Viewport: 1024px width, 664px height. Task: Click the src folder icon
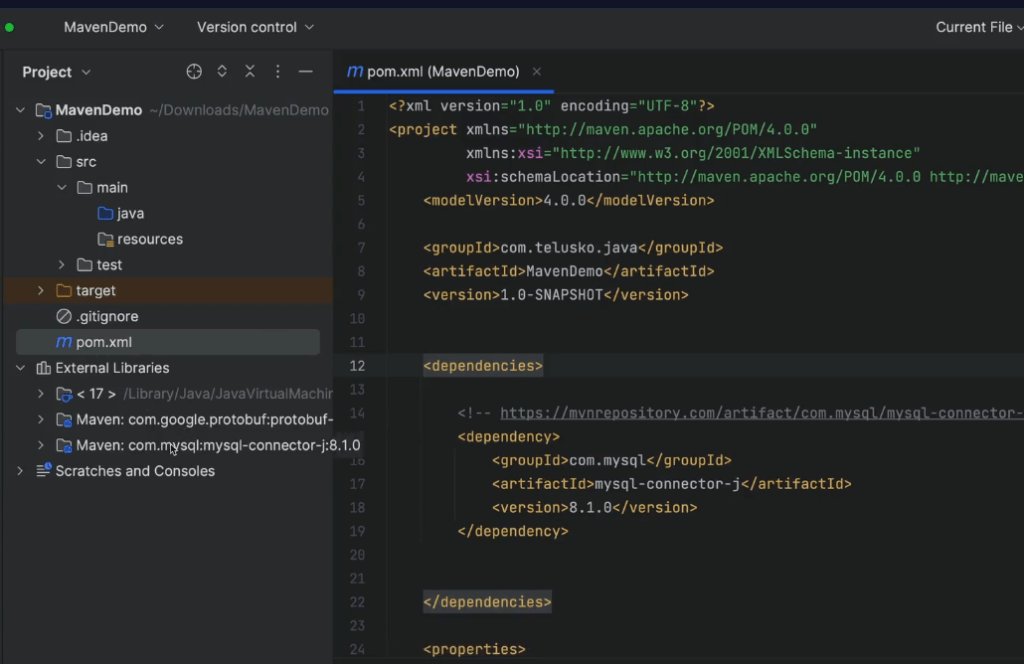[x=64, y=161]
